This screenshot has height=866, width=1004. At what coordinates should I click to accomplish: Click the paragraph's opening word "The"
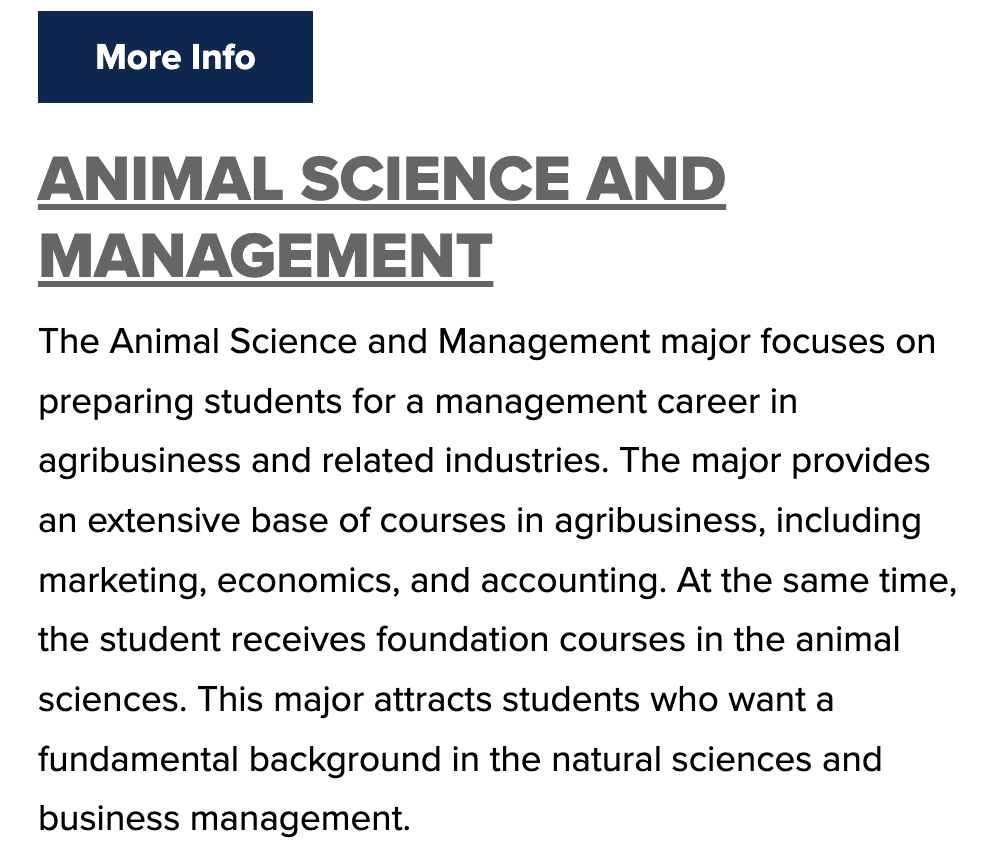point(68,342)
